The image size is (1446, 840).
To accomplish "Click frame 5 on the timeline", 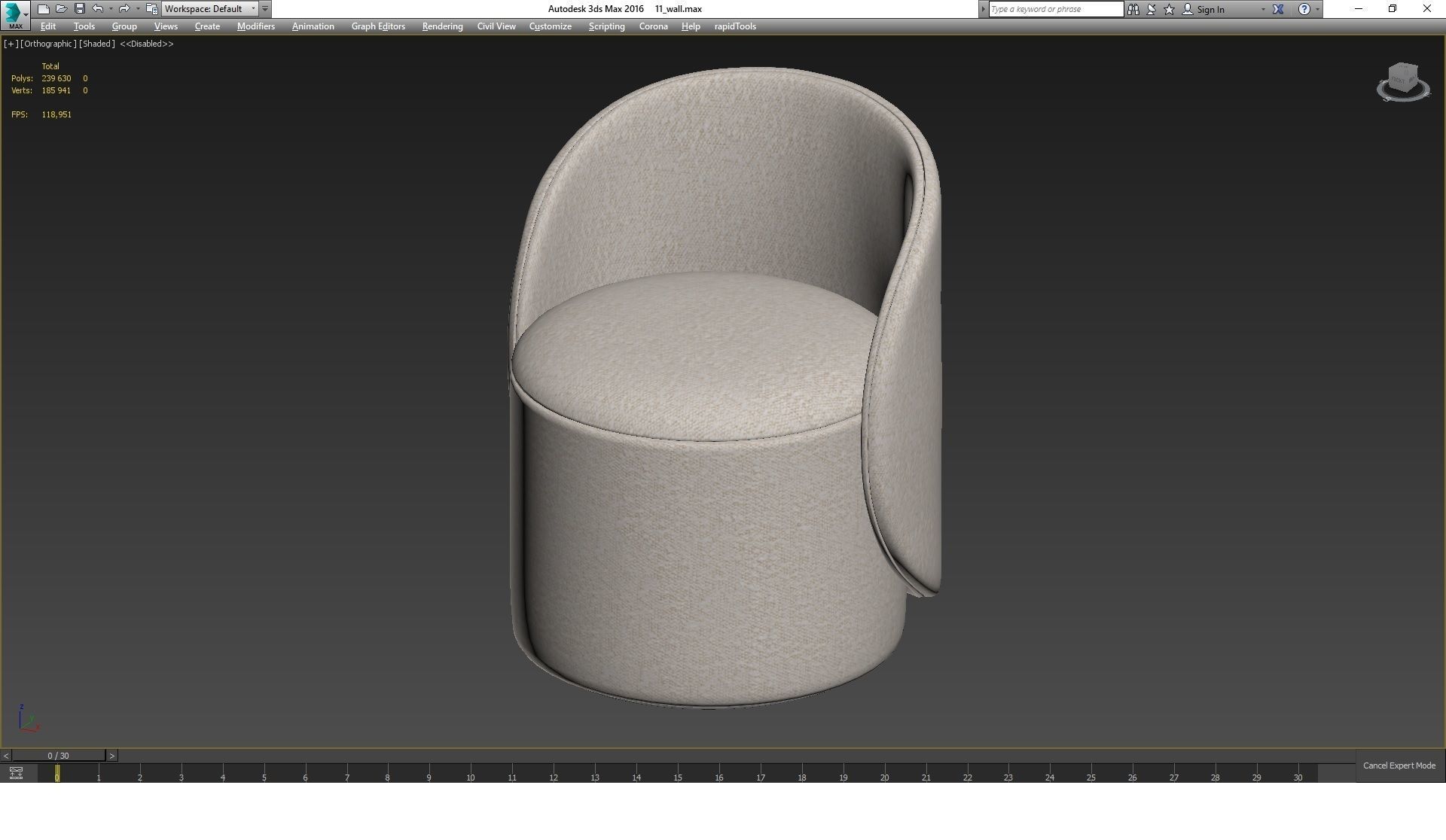I will pos(264,778).
